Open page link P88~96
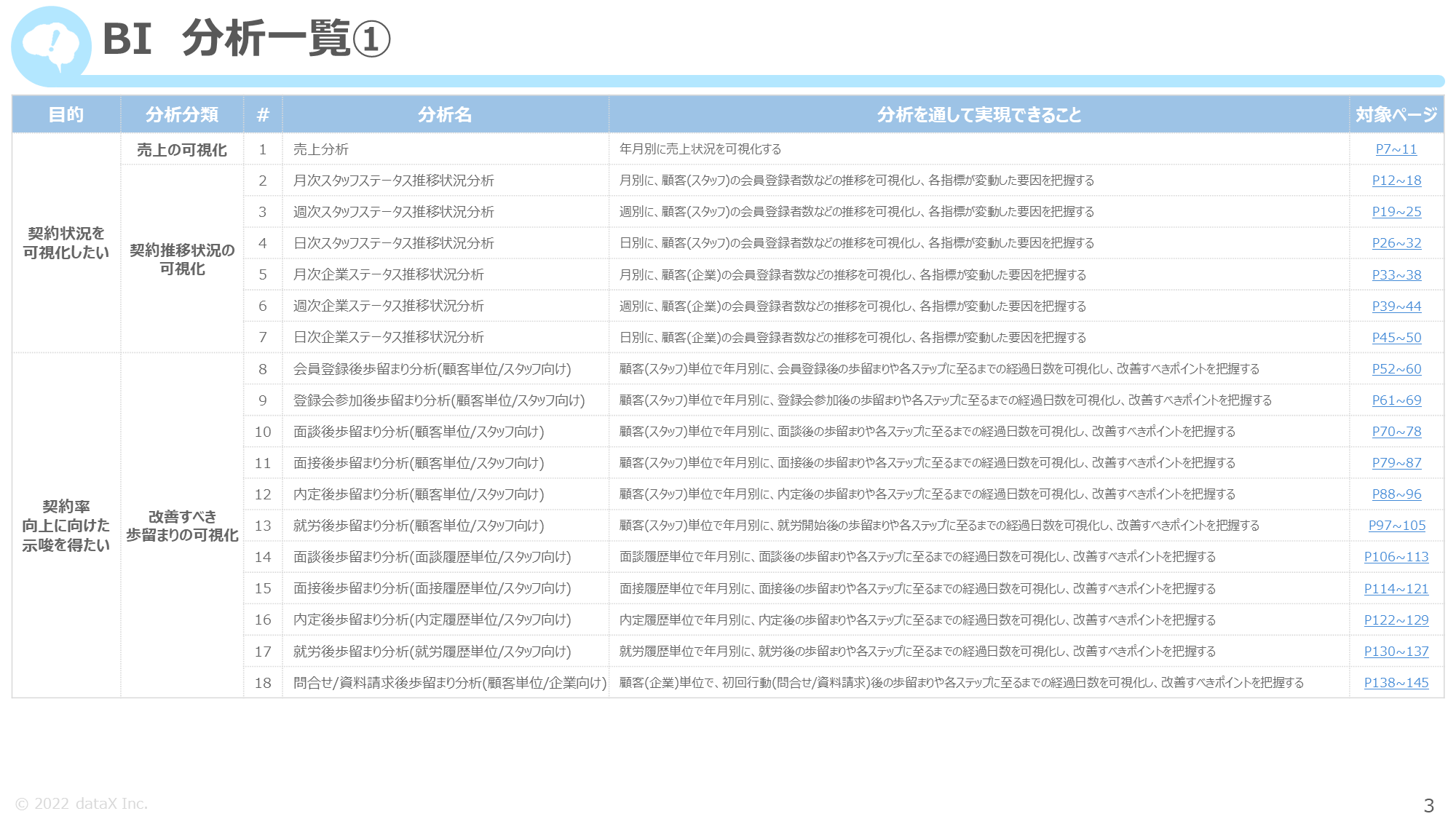The width and height of the screenshot is (1456, 819). [1396, 494]
